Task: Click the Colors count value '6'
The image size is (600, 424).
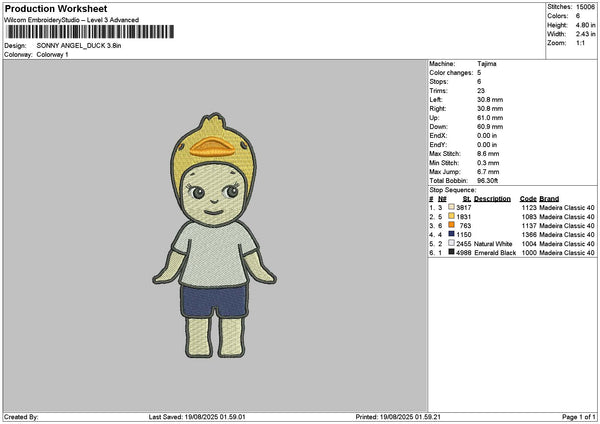Action: point(578,16)
